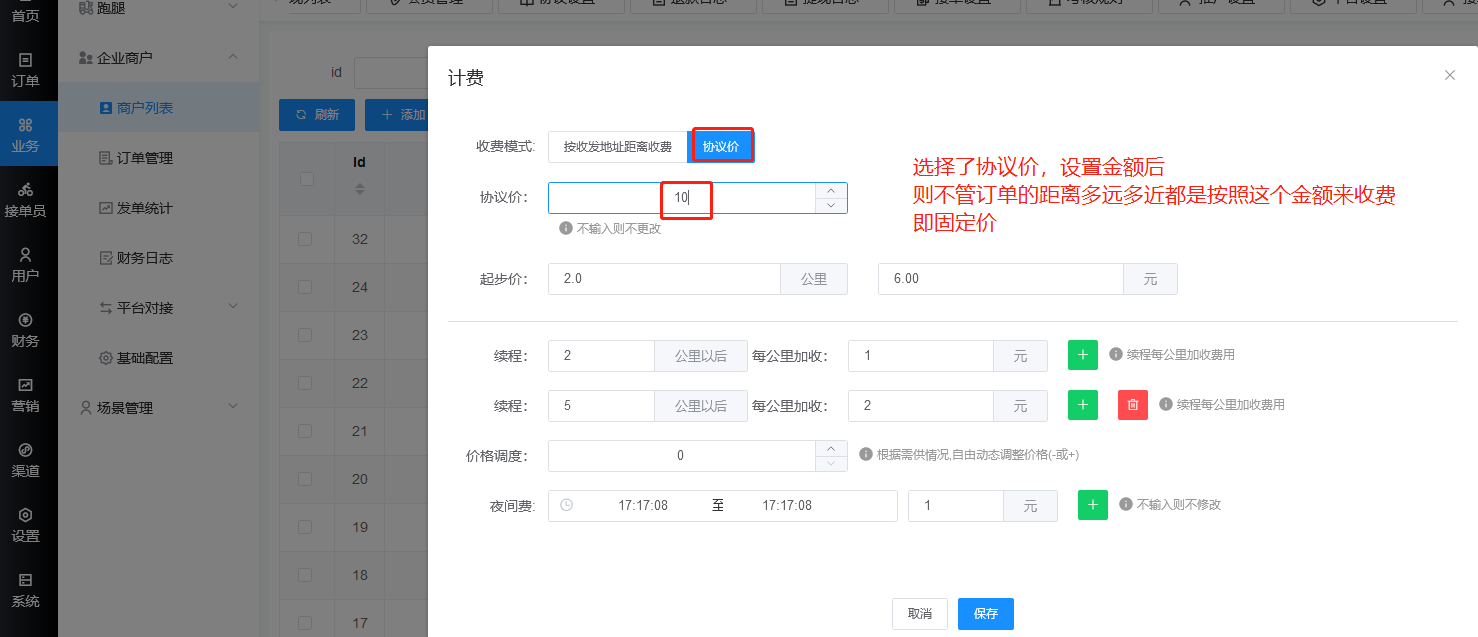Collapse the 企业商户 menu group
1478x637 pixels.
pyautogui.click(x=233, y=57)
